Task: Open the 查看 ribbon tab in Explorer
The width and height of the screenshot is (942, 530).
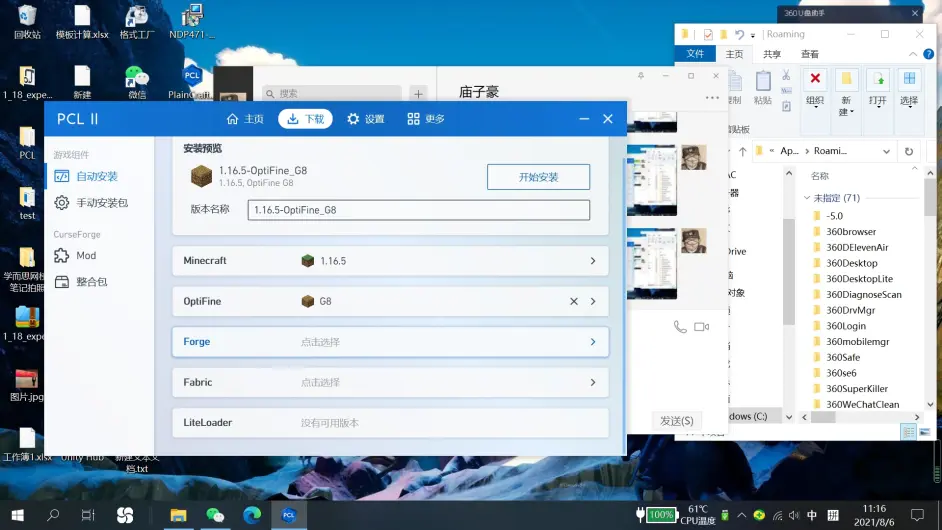Action: 810,54
